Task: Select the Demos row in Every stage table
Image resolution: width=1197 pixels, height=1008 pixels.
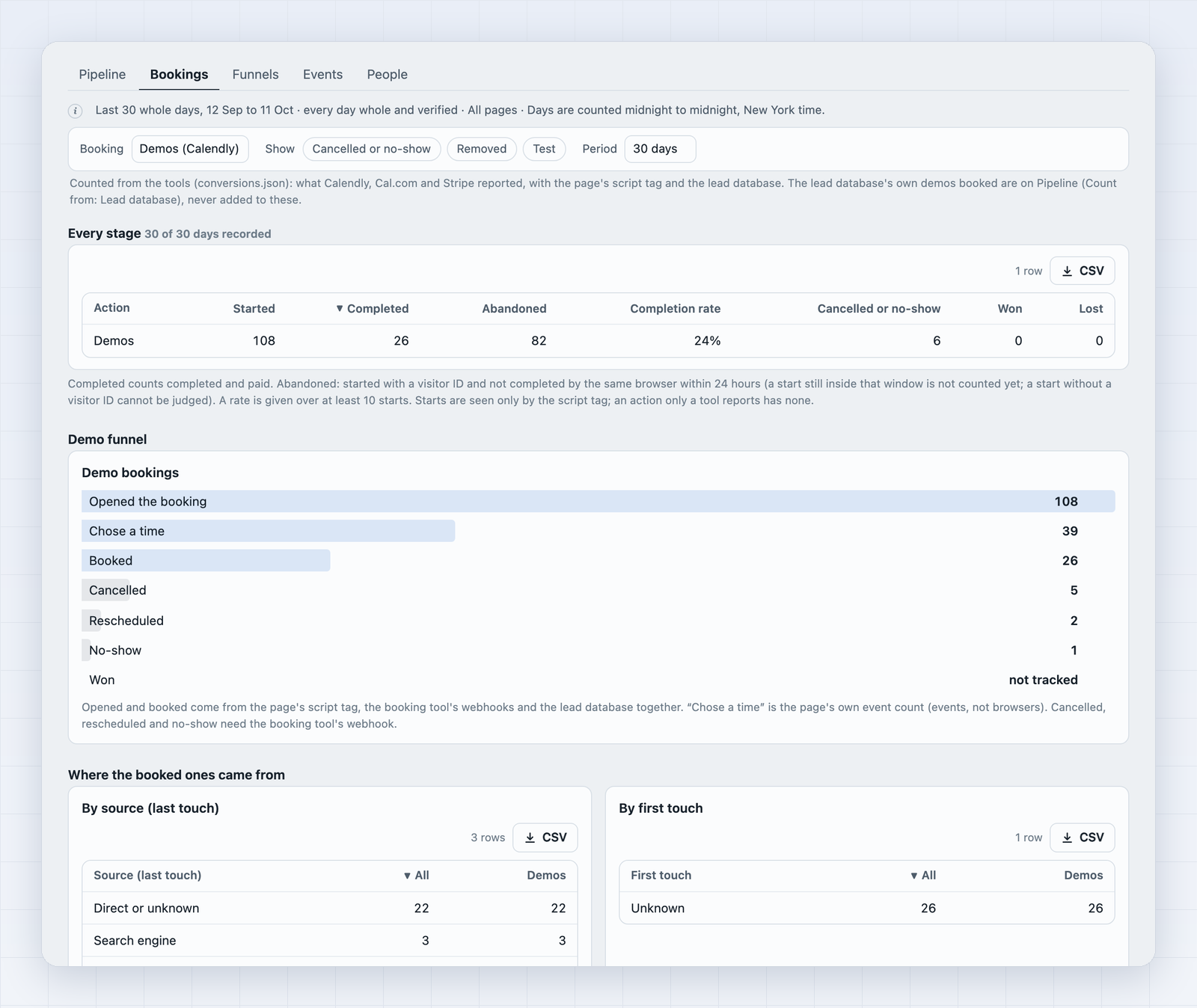Action: (598, 341)
